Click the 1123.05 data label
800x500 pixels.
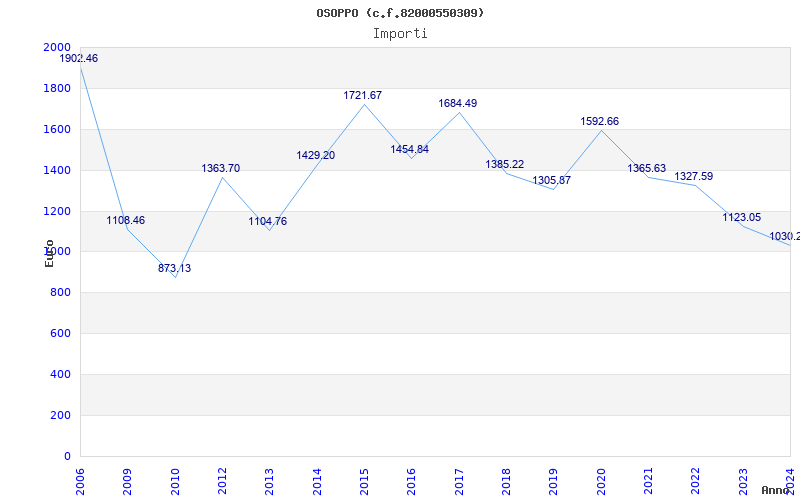click(x=742, y=217)
